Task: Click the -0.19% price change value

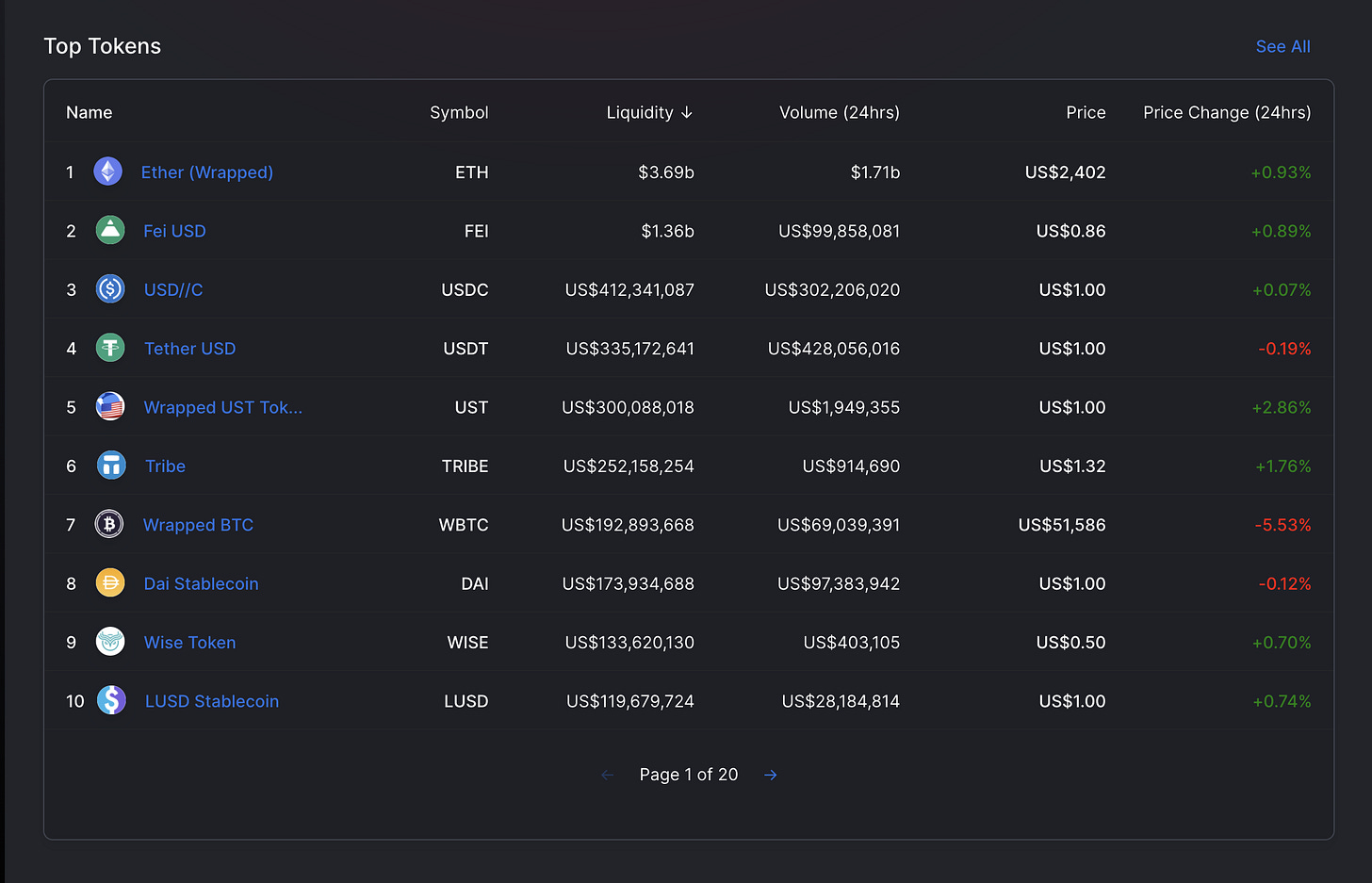Action: (1284, 349)
